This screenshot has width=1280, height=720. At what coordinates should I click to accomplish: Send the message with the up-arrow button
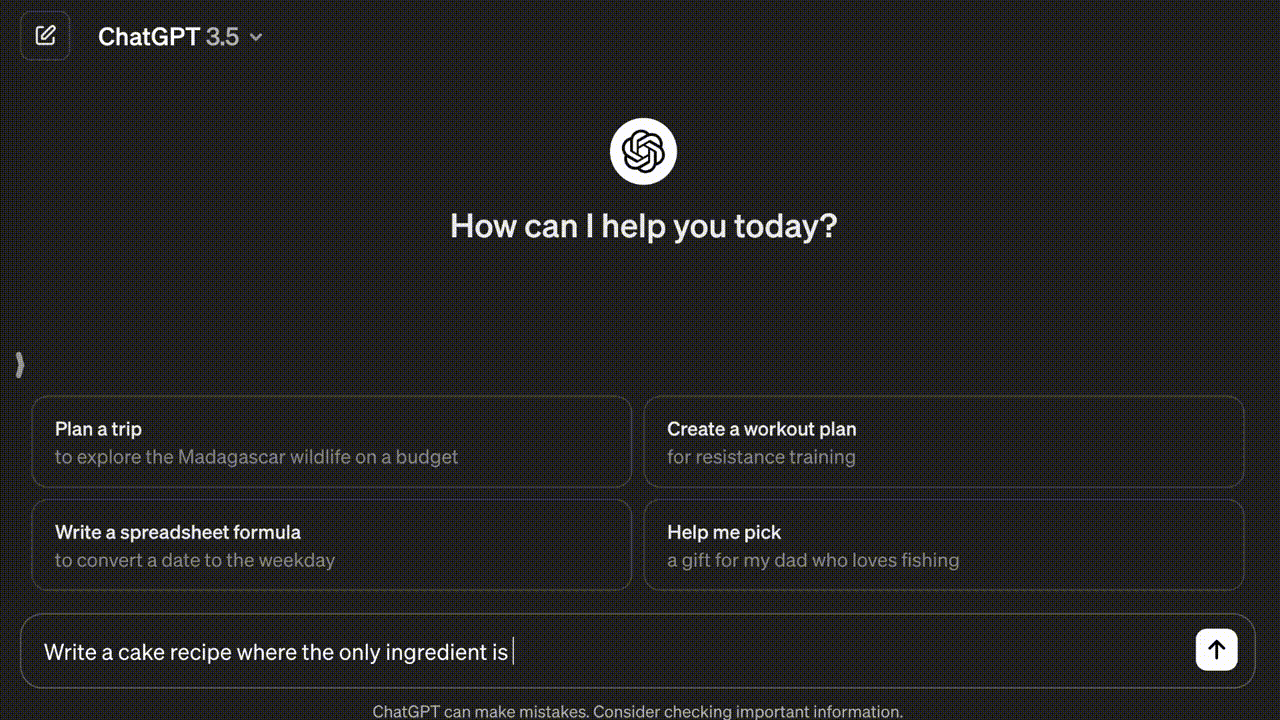coord(1216,650)
